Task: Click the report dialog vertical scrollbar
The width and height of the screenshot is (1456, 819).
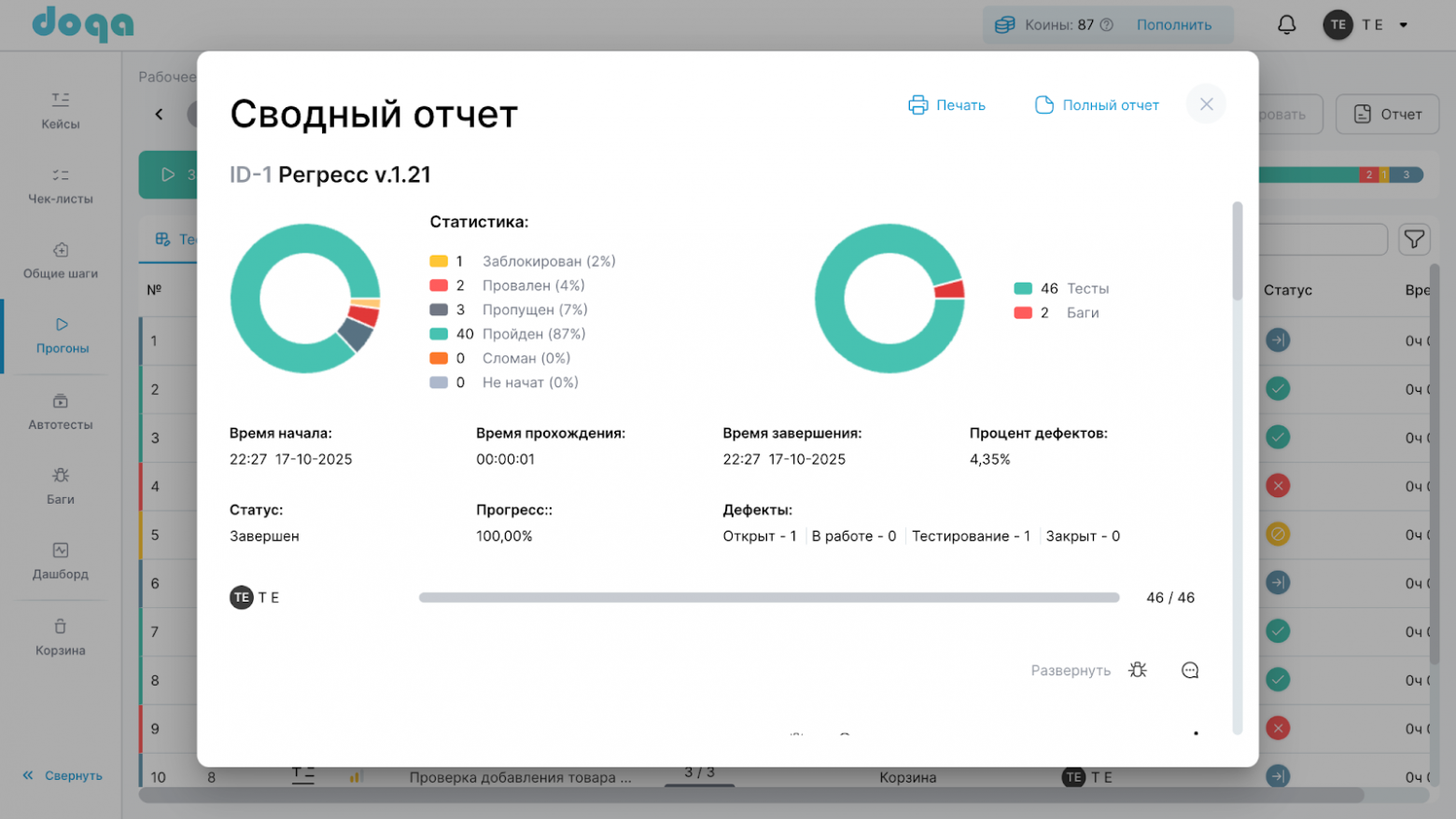Action: pyautogui.click(x=1238, y=252)
